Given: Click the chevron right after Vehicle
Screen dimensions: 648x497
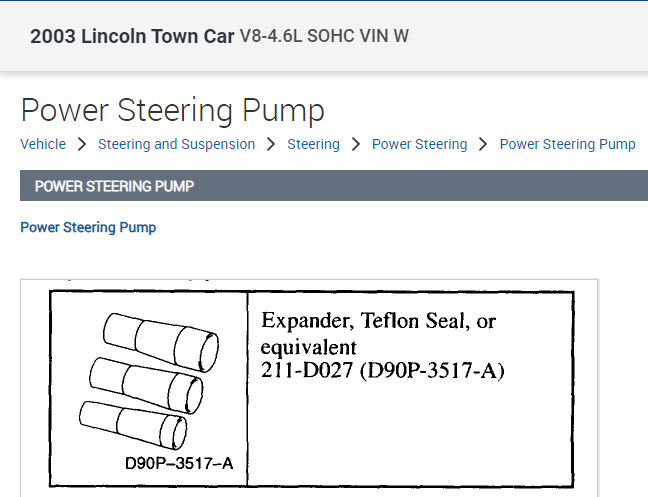Looking at the screenshot, I should [x=82, y=144].
